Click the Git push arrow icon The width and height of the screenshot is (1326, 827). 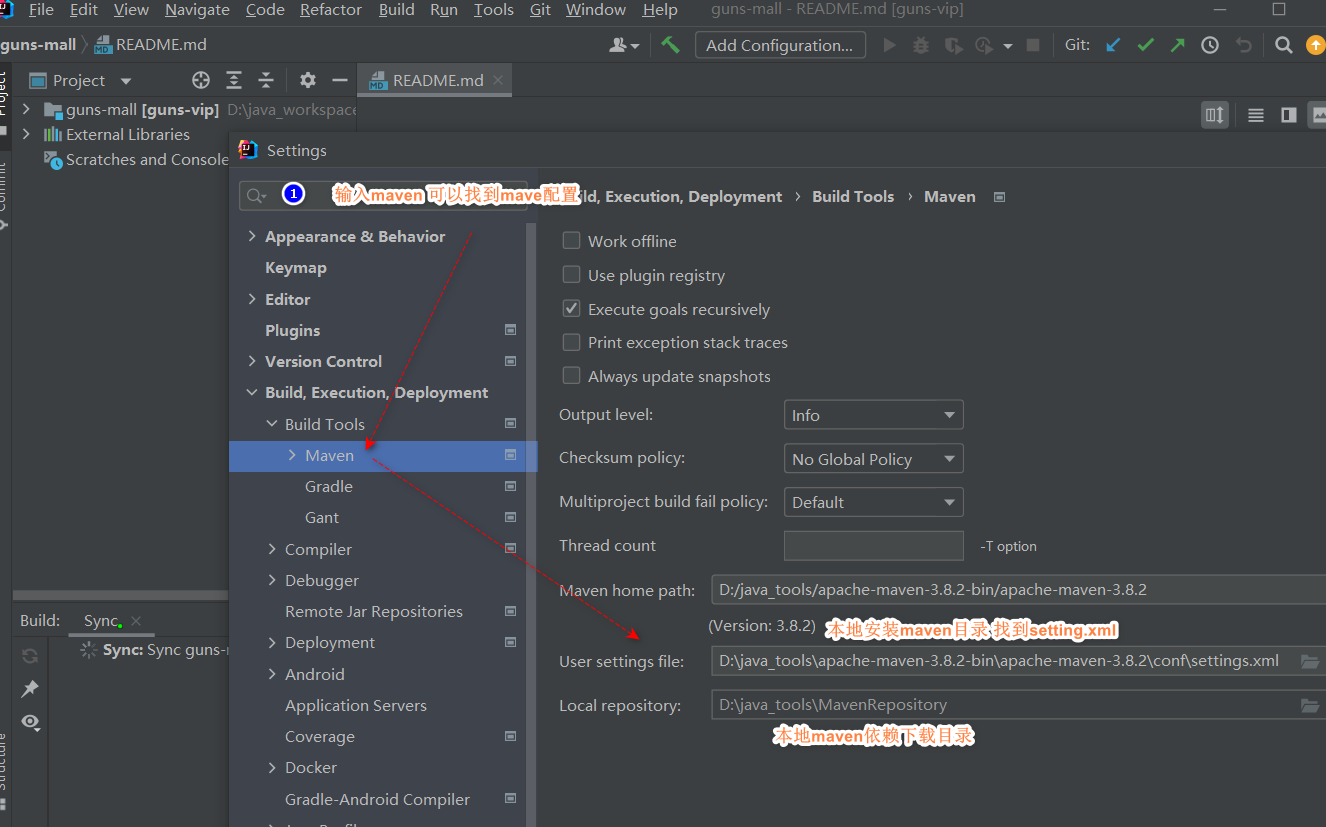(1178, 45)
